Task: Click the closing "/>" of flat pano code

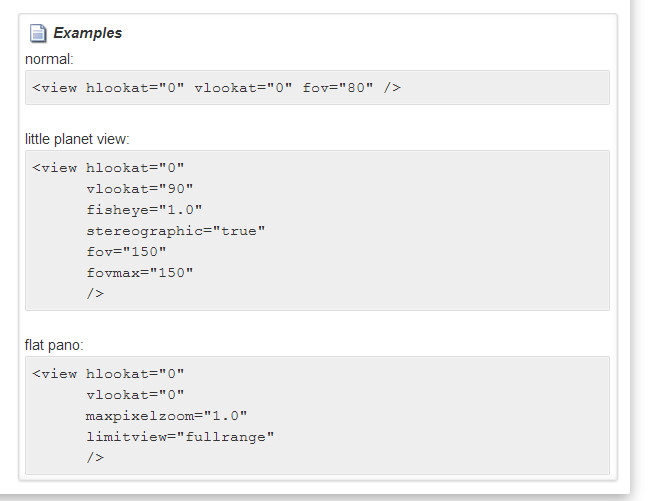Action: click(95, 458)
